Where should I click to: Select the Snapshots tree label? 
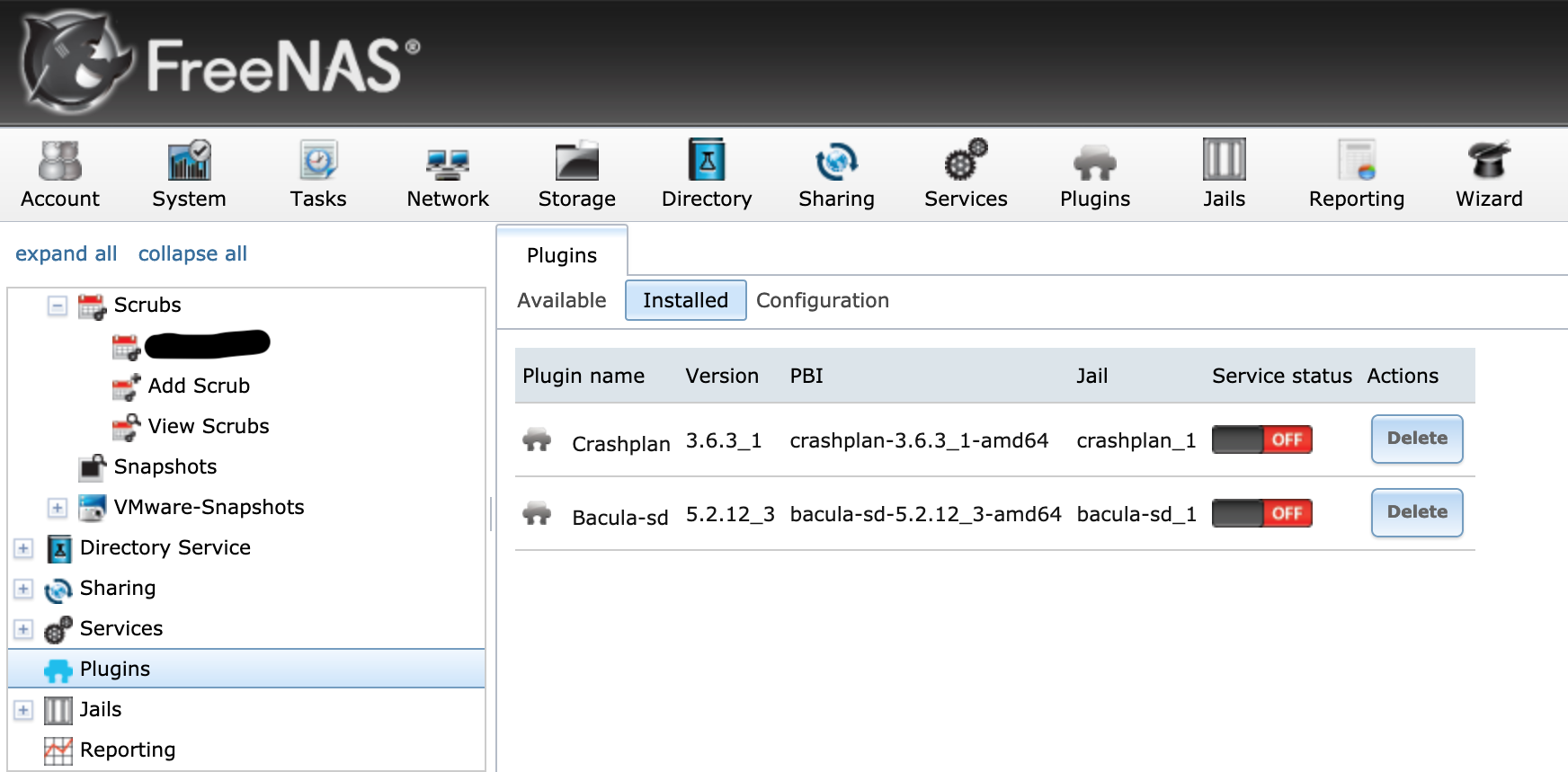click(x=165, y=466)
